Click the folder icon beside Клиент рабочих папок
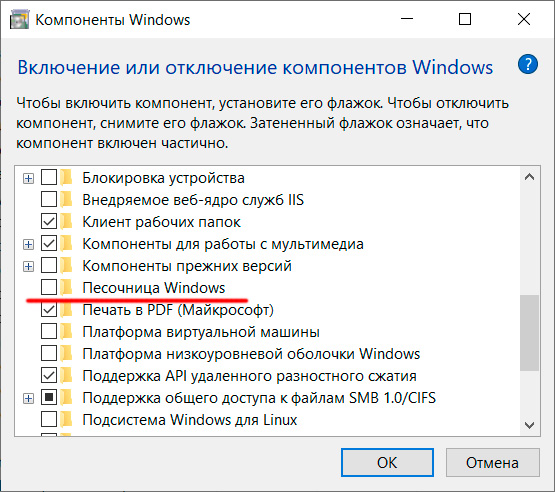Viewport: 555px width, 492px height. pyautogui.click(x=66, y=221)
